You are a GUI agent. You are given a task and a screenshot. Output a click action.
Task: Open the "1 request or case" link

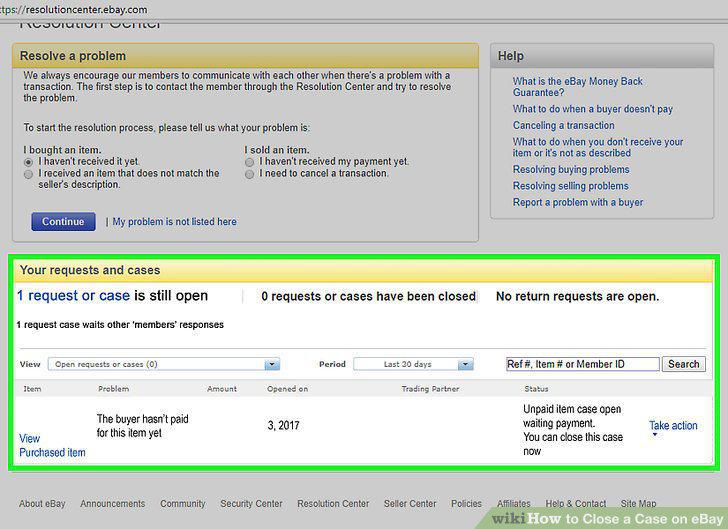click(x=73, y=296)
